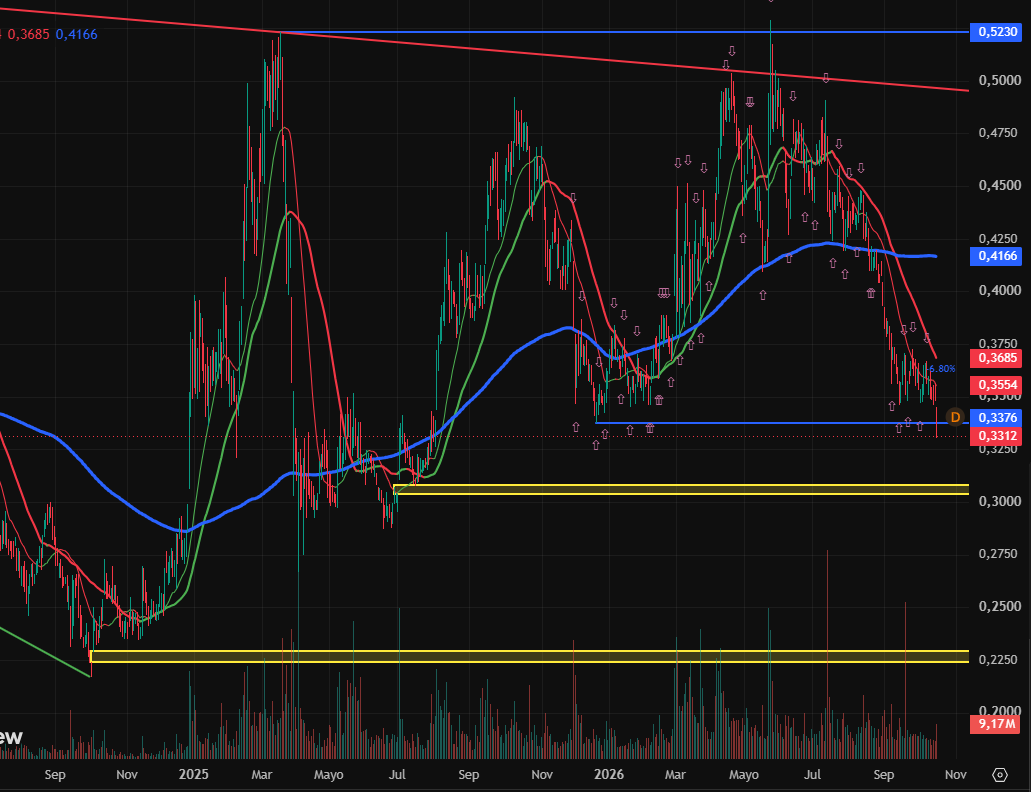Click 0,4000 on the price scale

coord(999,291)
